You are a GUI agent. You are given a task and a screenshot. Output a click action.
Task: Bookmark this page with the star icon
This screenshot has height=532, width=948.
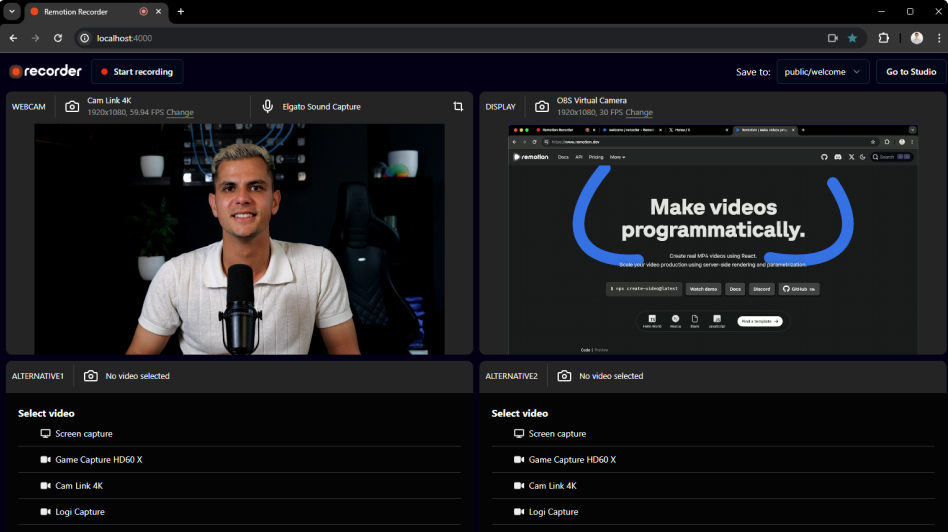tap(853, 38)
